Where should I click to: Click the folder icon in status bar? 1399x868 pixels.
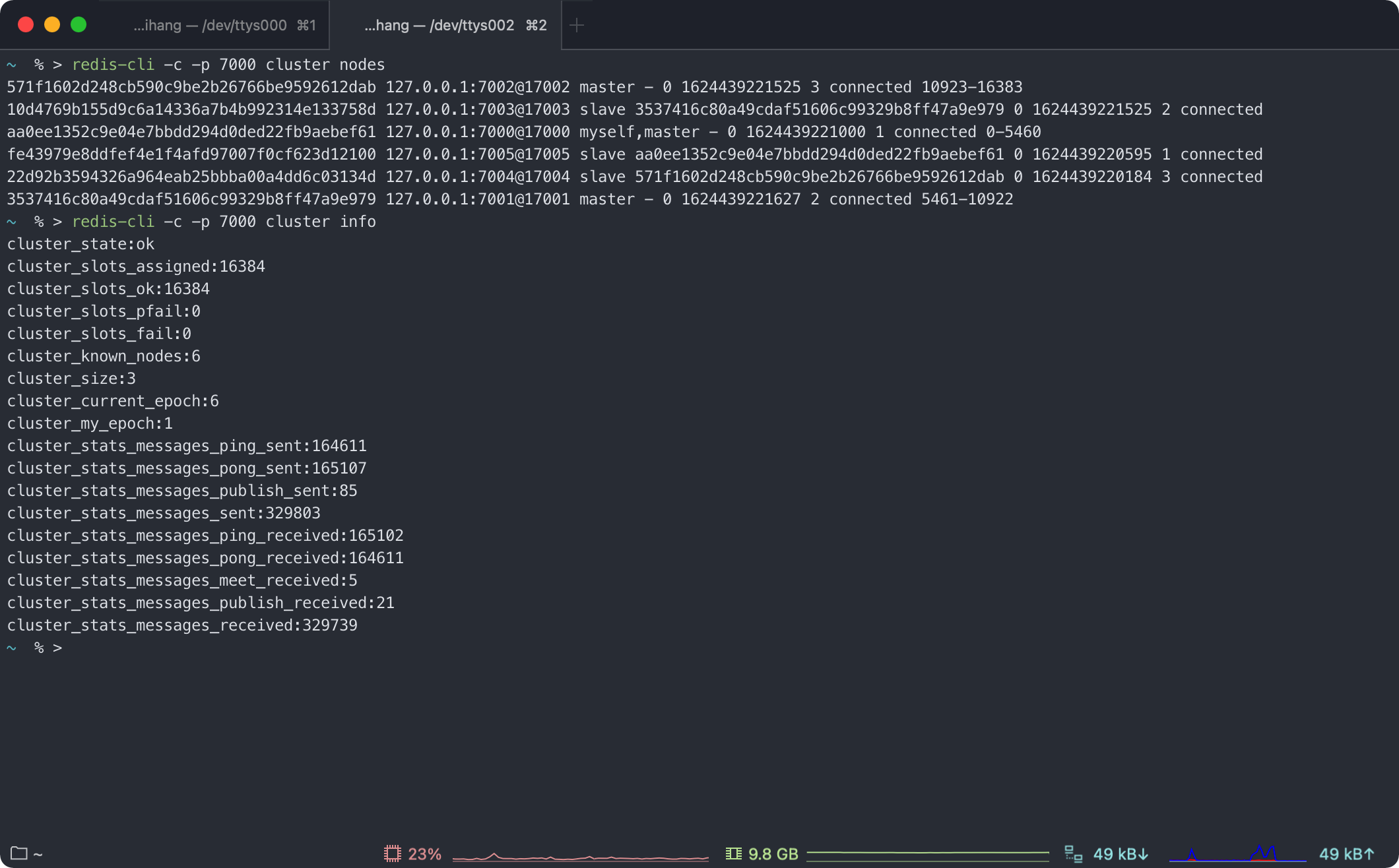point(19,853)
